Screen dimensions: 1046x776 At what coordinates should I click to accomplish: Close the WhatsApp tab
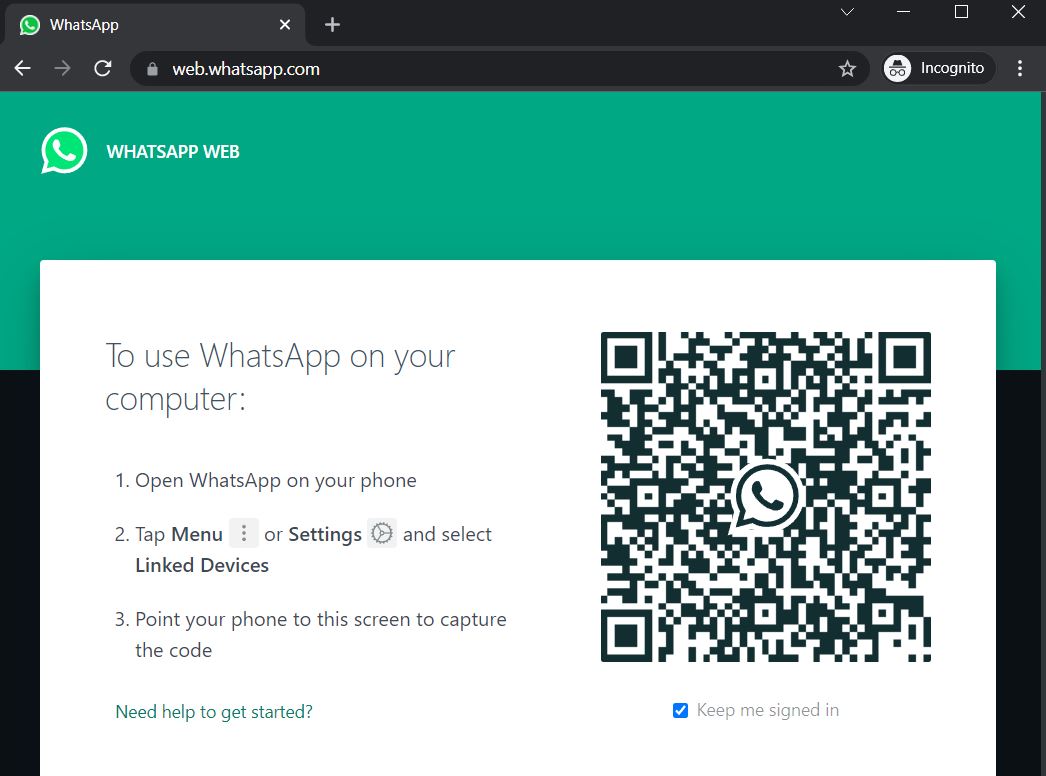click(x=285, y=25)
